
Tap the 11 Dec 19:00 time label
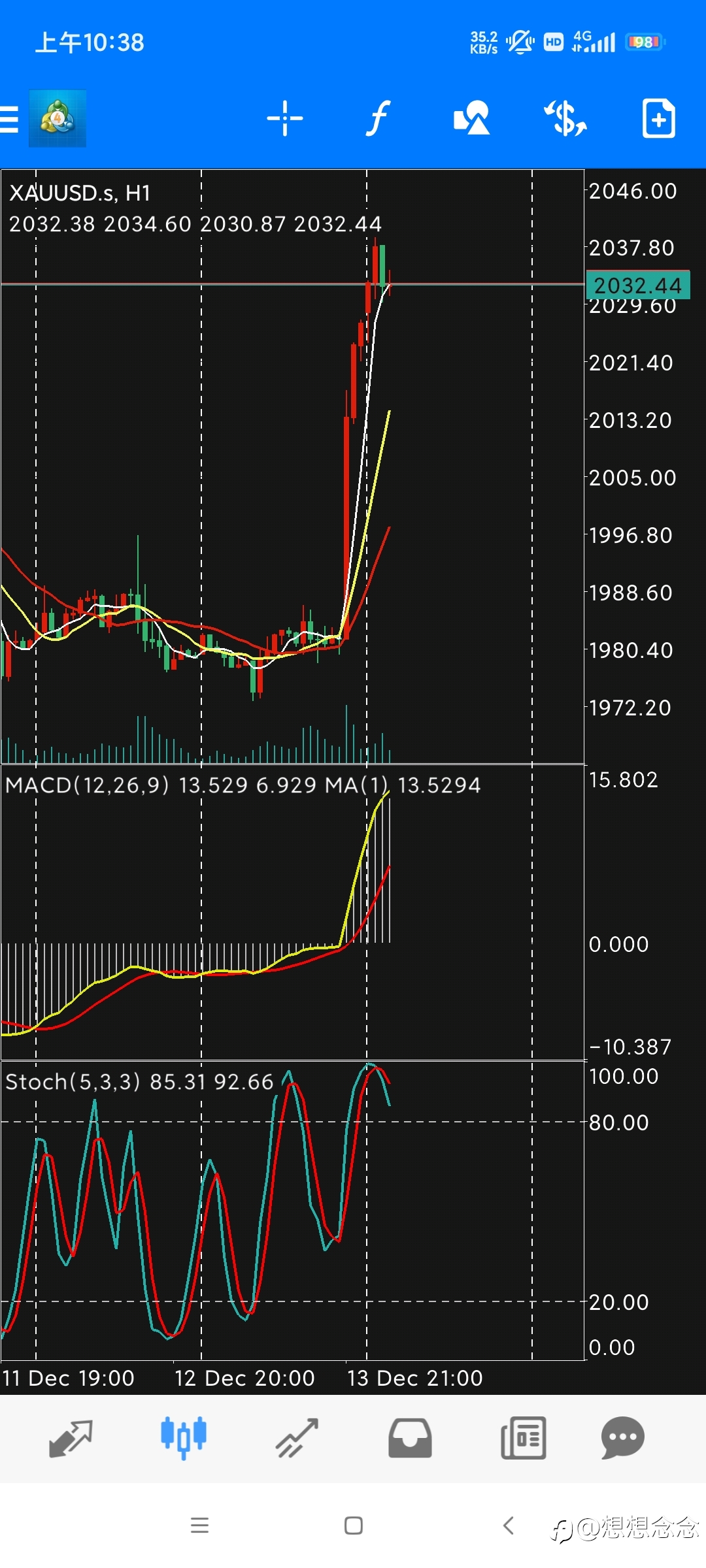(68, 1378)
